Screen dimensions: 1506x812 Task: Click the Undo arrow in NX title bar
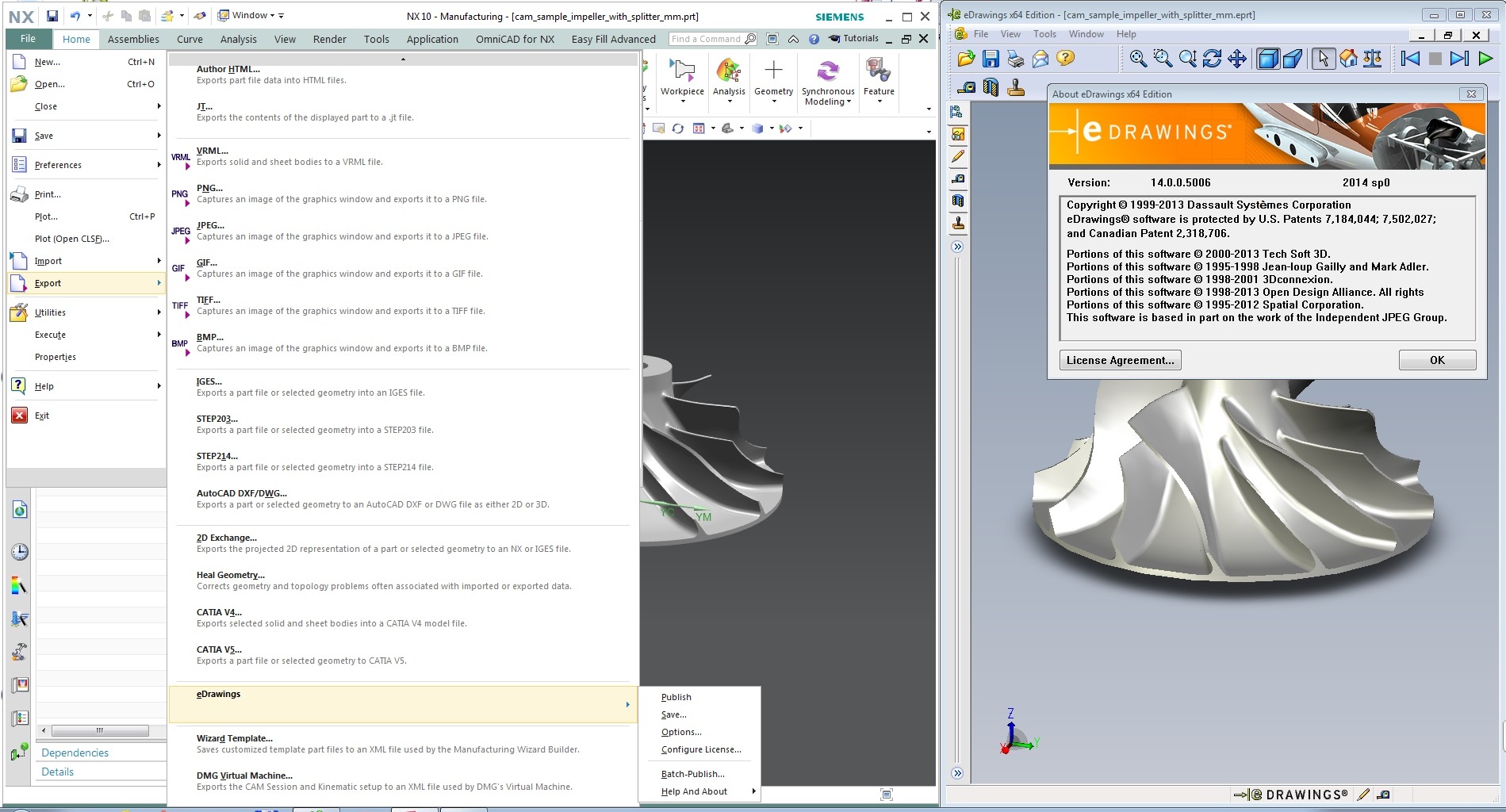75,16
